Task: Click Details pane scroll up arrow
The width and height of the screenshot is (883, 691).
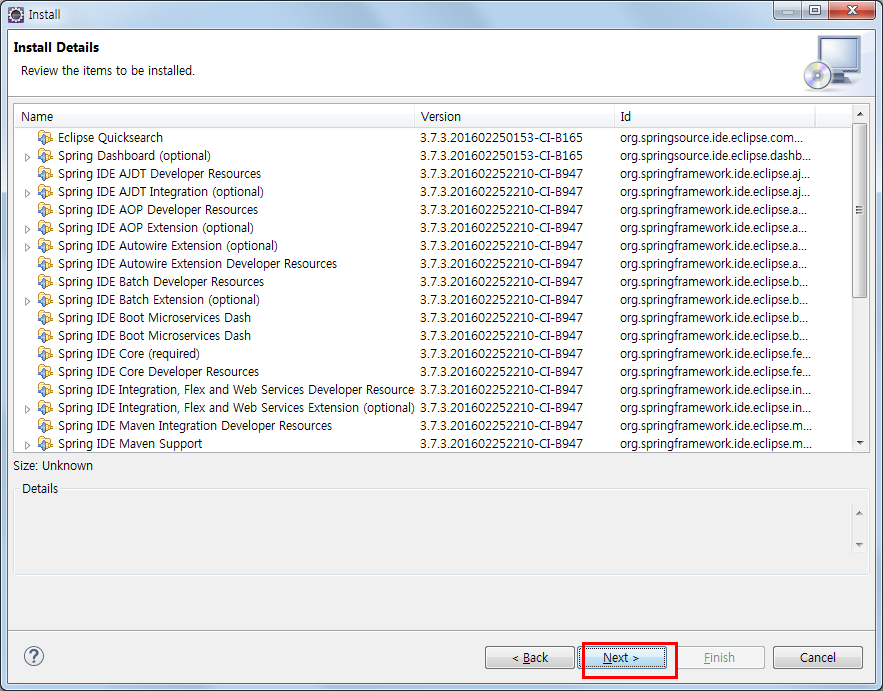Action: [859, 513]
